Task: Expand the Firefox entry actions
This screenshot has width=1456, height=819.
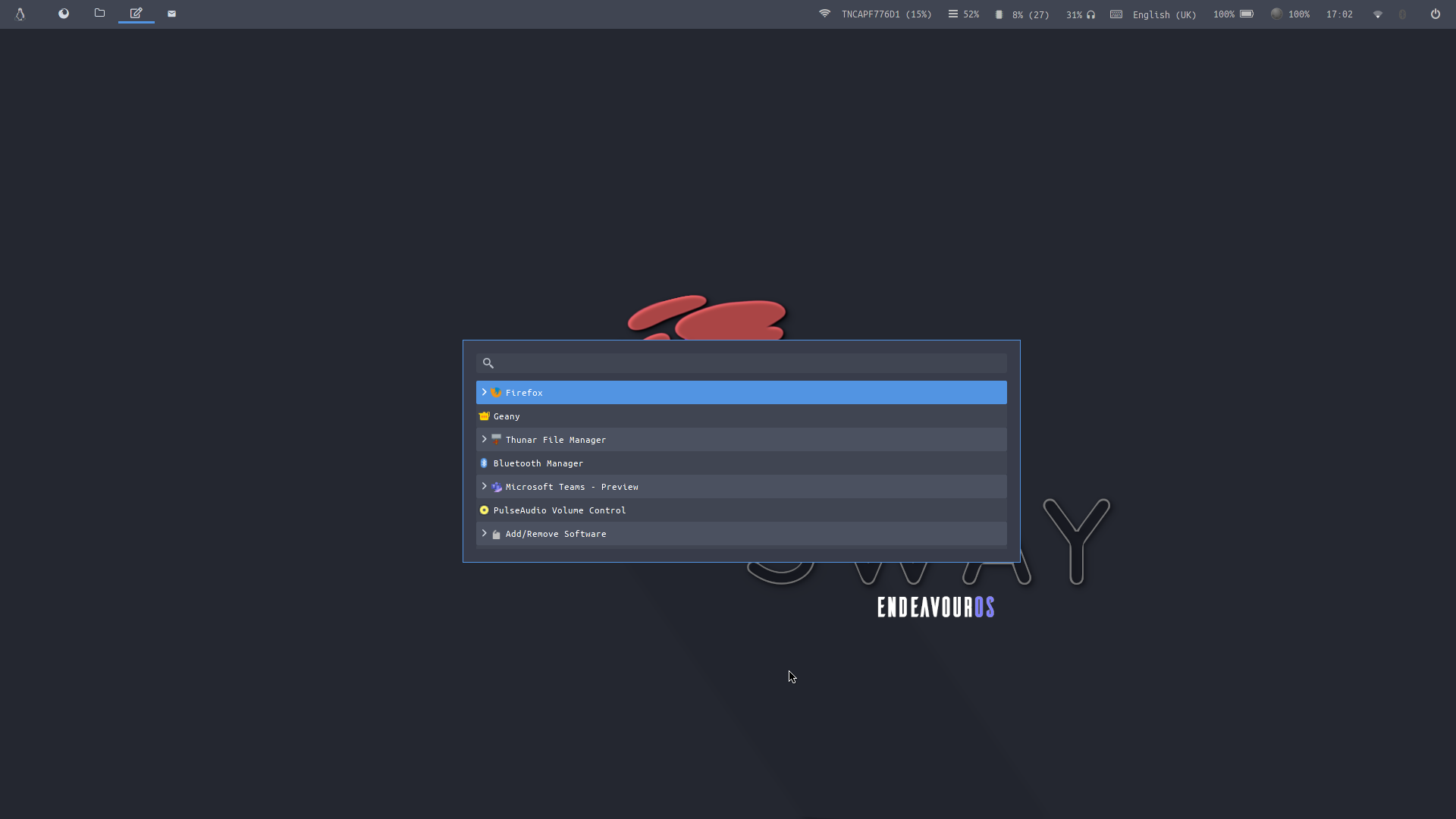Action: 484,392
